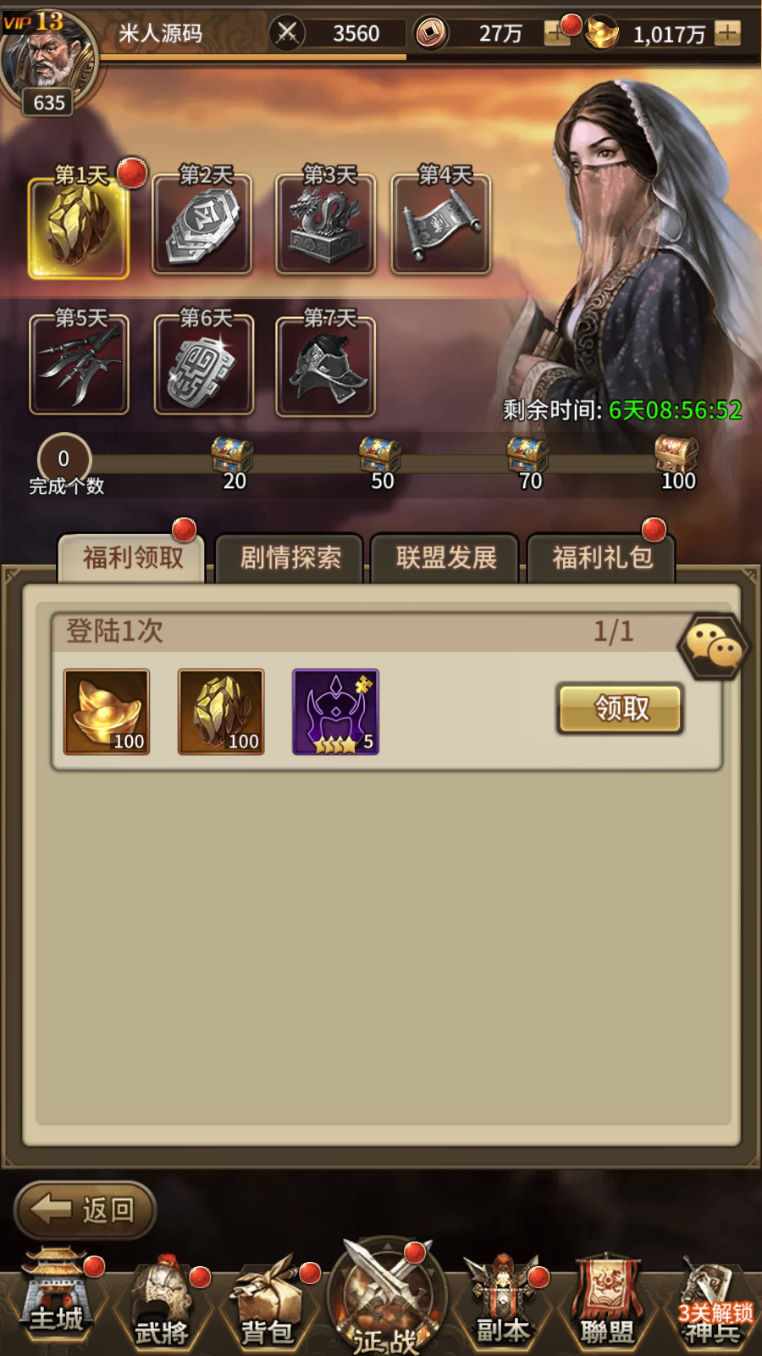The width and height of the screenshot is (762, 1356).
Task: Select the 第1天 gold ore reward
Action: tap(79, 226)
